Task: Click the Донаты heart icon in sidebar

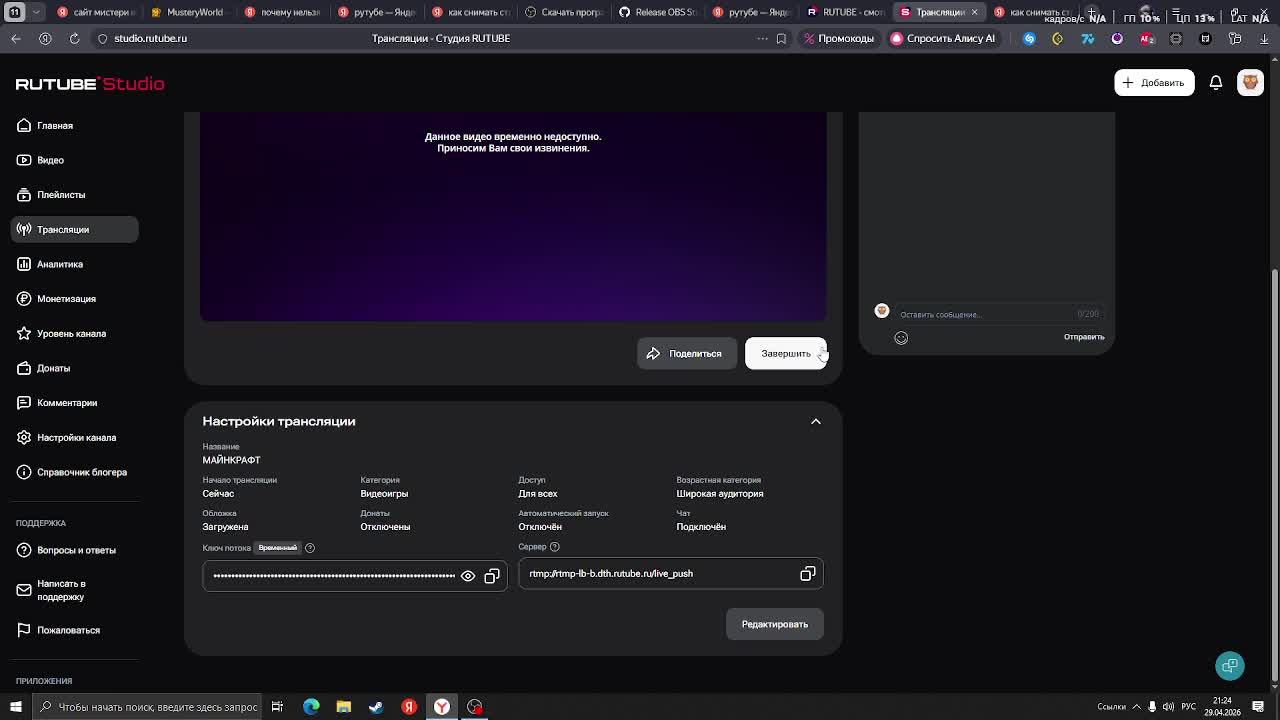Action: (x=24, y=368)
